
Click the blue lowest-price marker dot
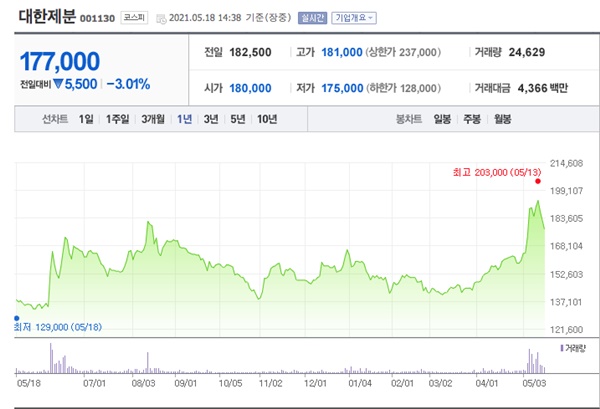[16, 318]
